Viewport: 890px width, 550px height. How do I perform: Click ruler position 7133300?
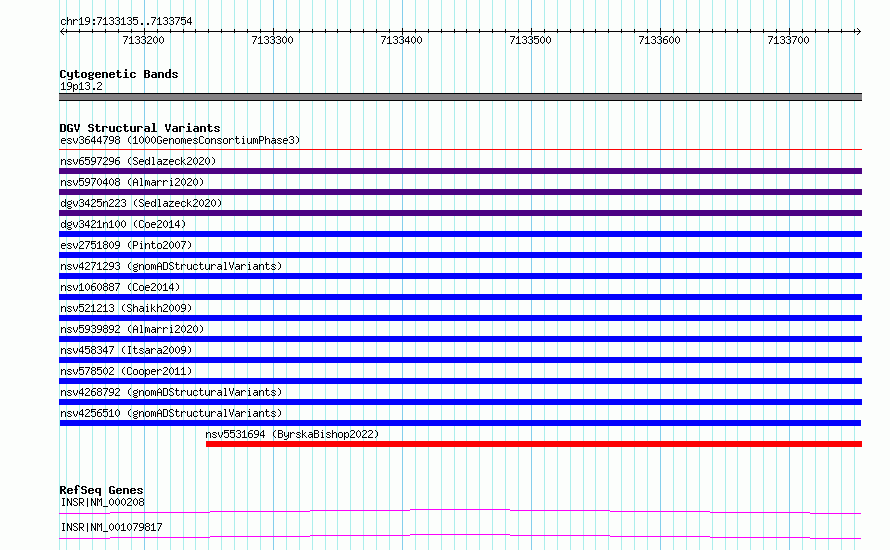(272, 40)
